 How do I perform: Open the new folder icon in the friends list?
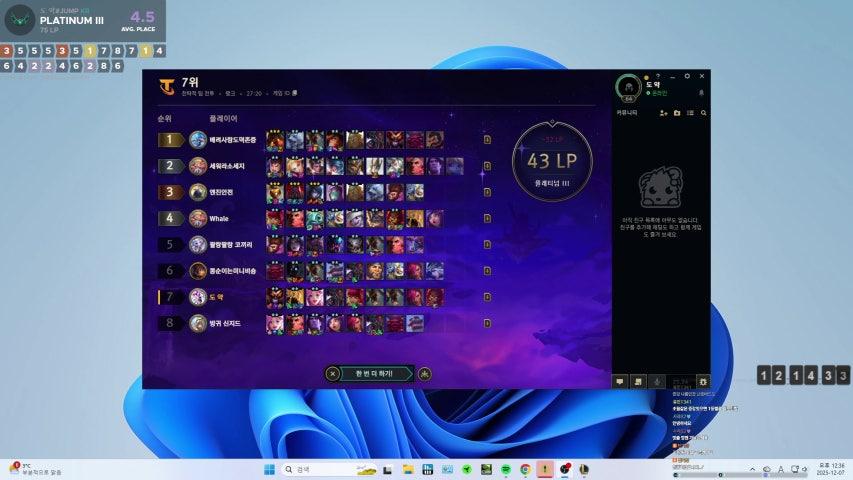[677, 113]
